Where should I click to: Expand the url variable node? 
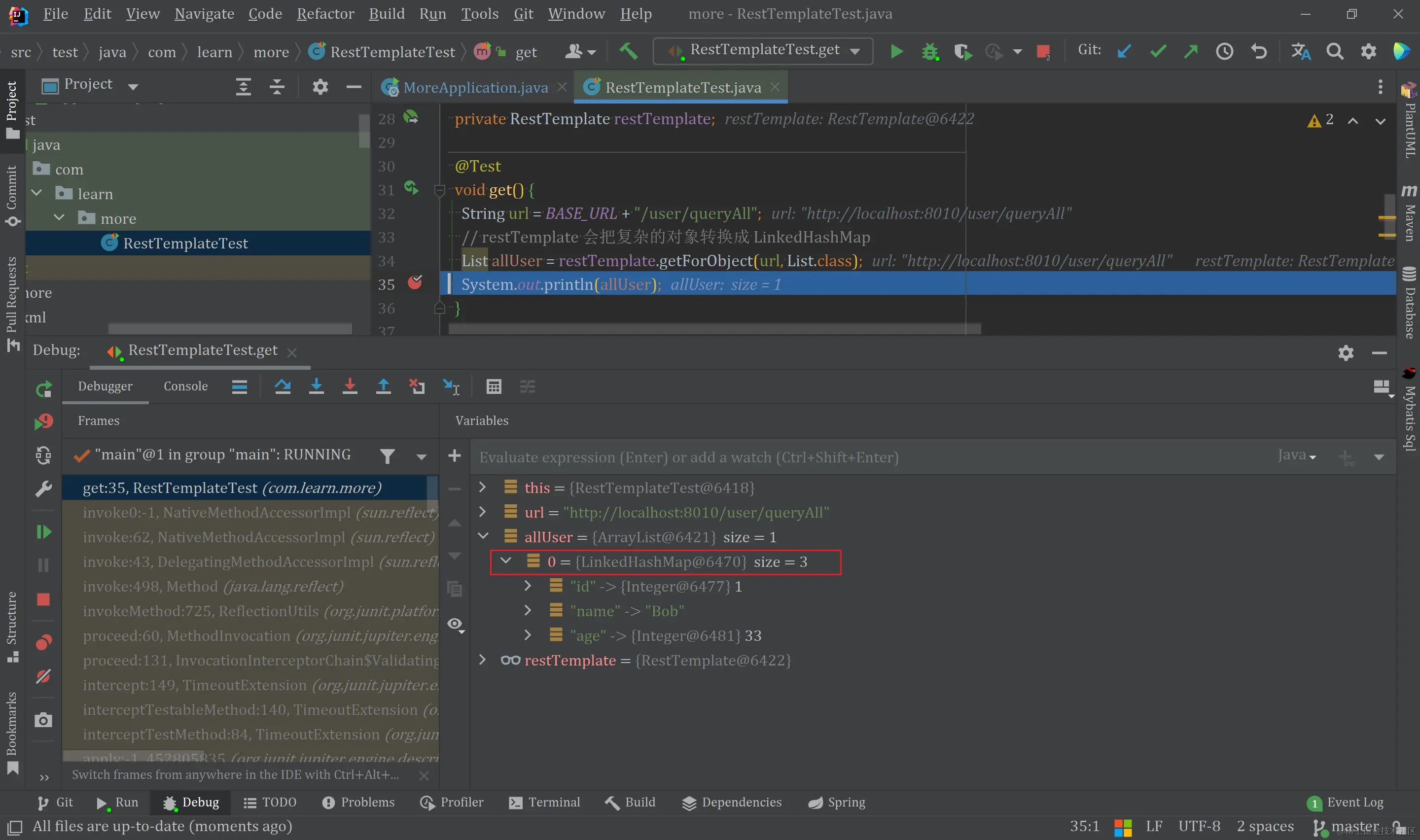tap(482, 512)
